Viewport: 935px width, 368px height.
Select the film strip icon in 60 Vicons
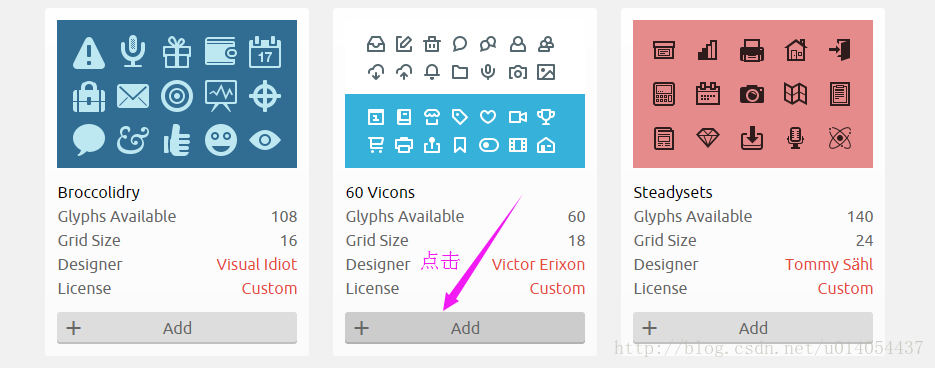pos(518,145)
